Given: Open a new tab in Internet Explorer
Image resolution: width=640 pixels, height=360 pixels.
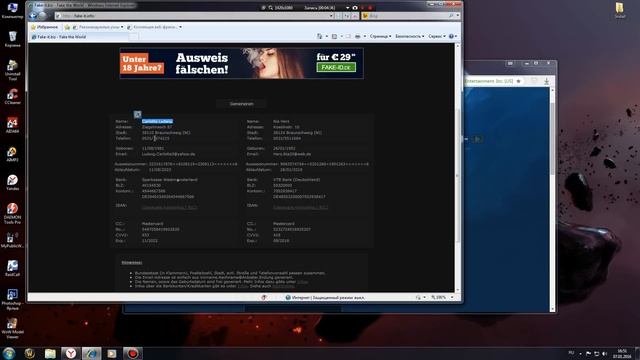Looking at the screenshot, I should (133, 37).
